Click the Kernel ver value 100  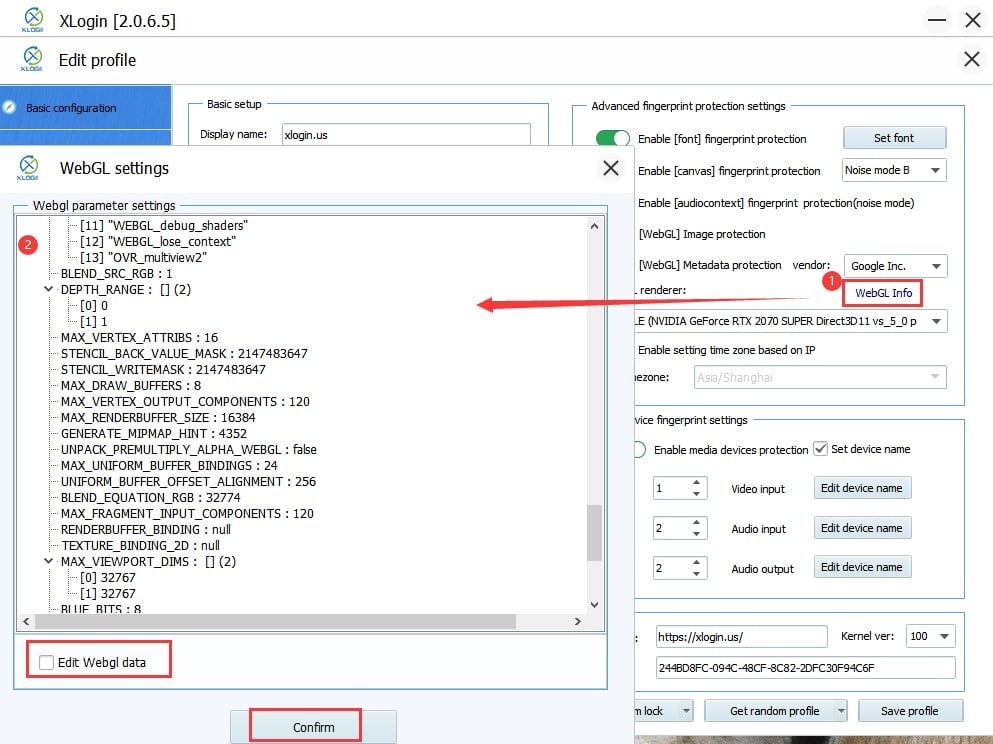click(x=920, y=636)
